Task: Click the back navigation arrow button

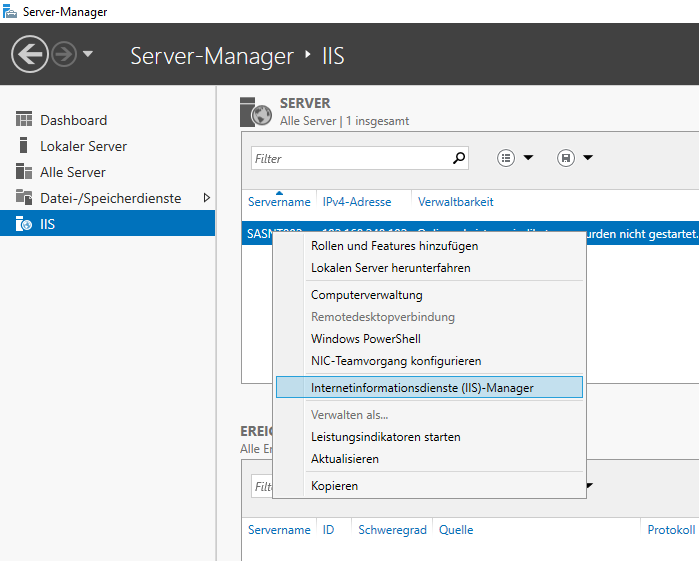Action: click(30, 54)
